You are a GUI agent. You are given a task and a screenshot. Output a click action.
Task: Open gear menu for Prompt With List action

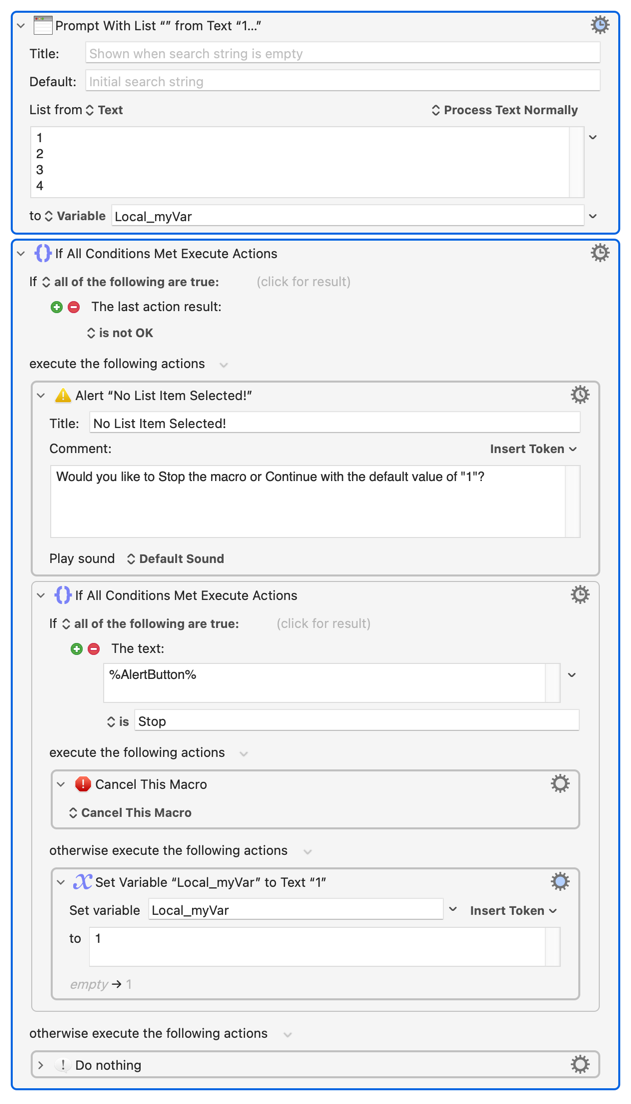pos(599,25)
